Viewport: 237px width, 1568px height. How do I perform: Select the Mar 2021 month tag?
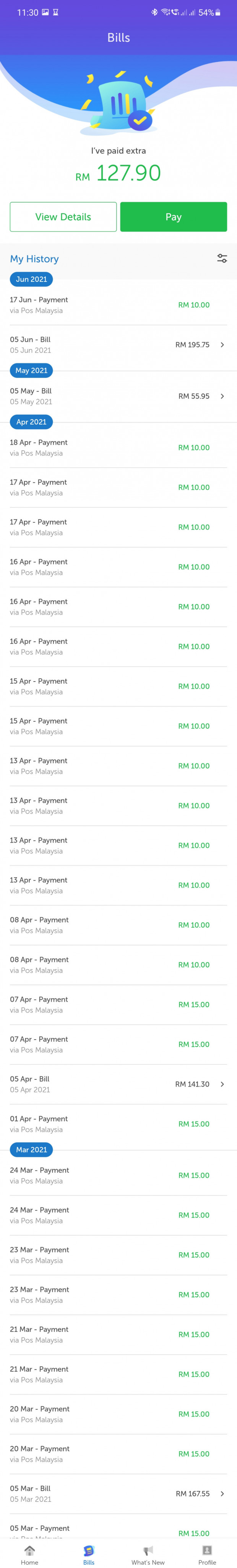pos(32,1150)
